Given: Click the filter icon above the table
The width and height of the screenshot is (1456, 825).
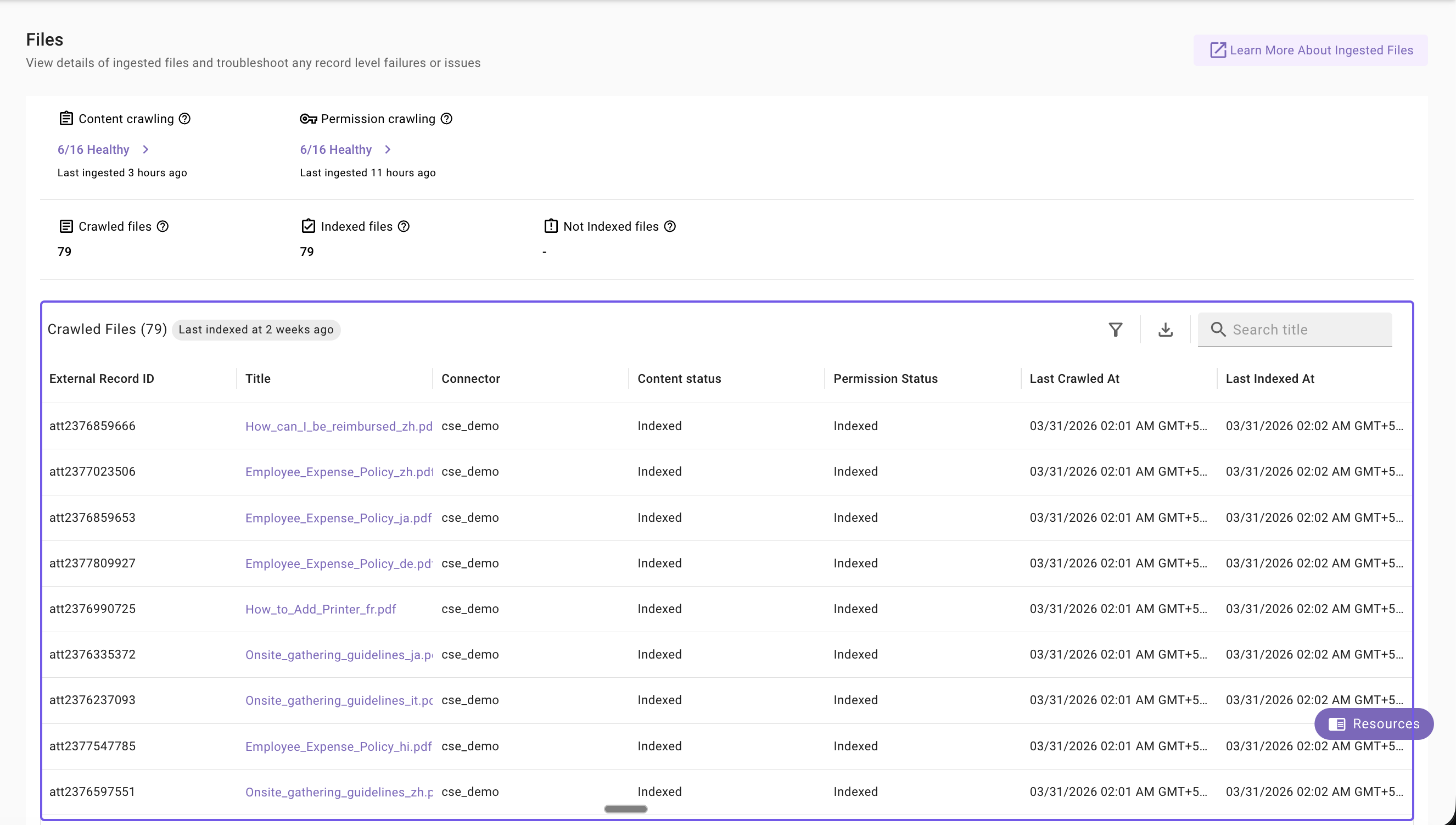Looking at the screenshot, I should click(x=1115, y=330).
